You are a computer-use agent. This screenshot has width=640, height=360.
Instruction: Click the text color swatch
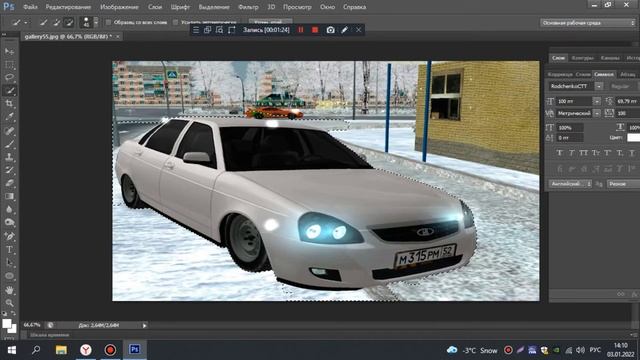[633, 138]
